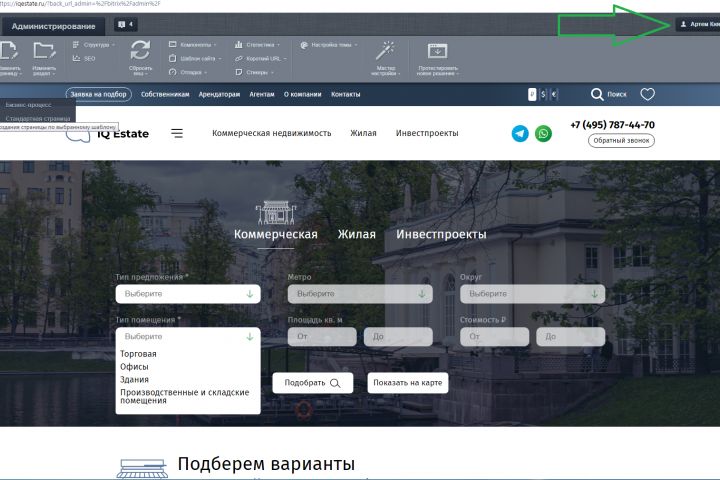Click the Поиск magnifier icon
The height and width of the screenshot is (480, 720).
(596, 94)
